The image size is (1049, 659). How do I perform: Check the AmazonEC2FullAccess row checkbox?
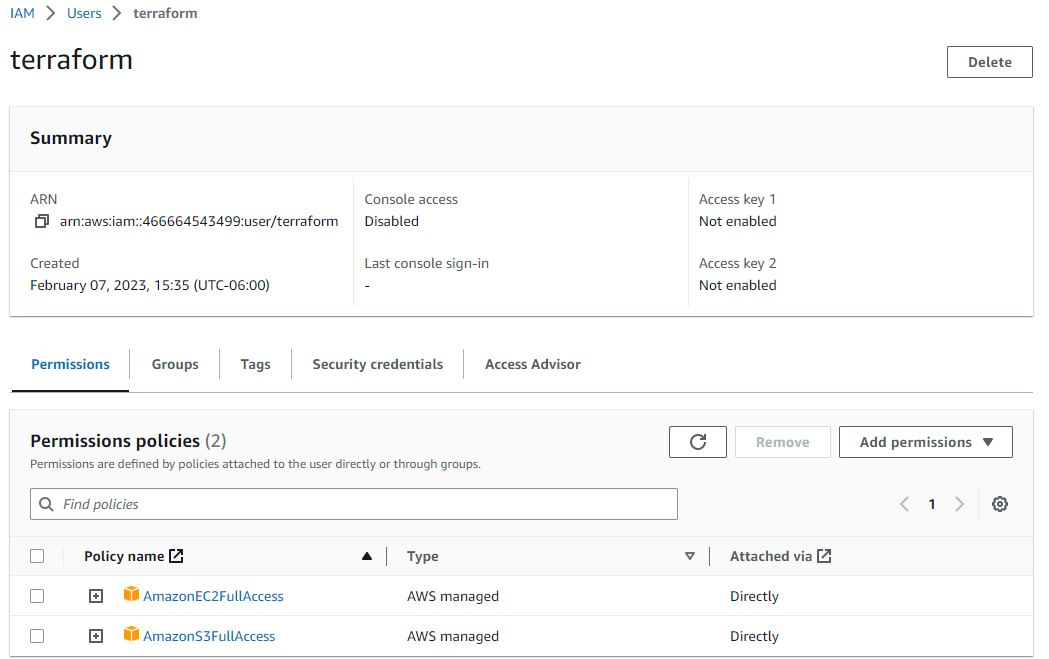pos(38,595)
